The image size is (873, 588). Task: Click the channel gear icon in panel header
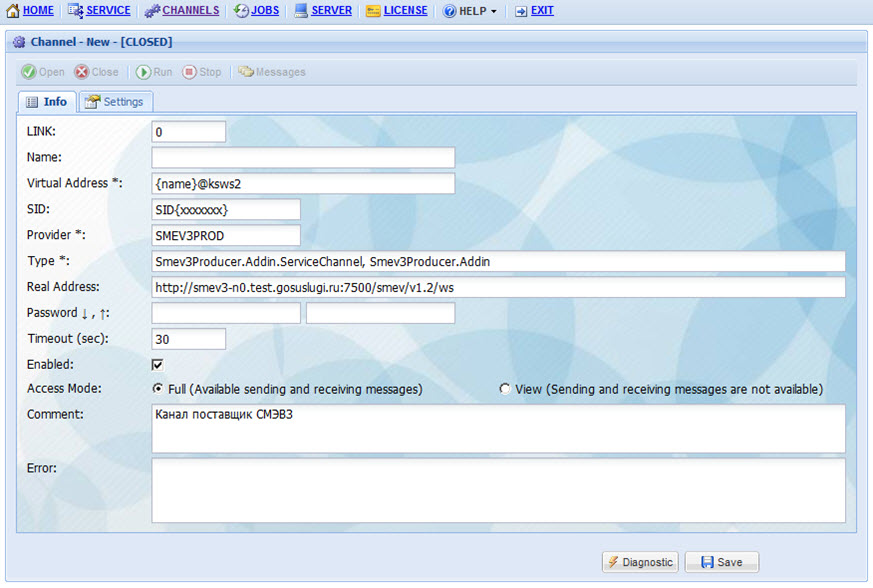(x=19, y=42)
